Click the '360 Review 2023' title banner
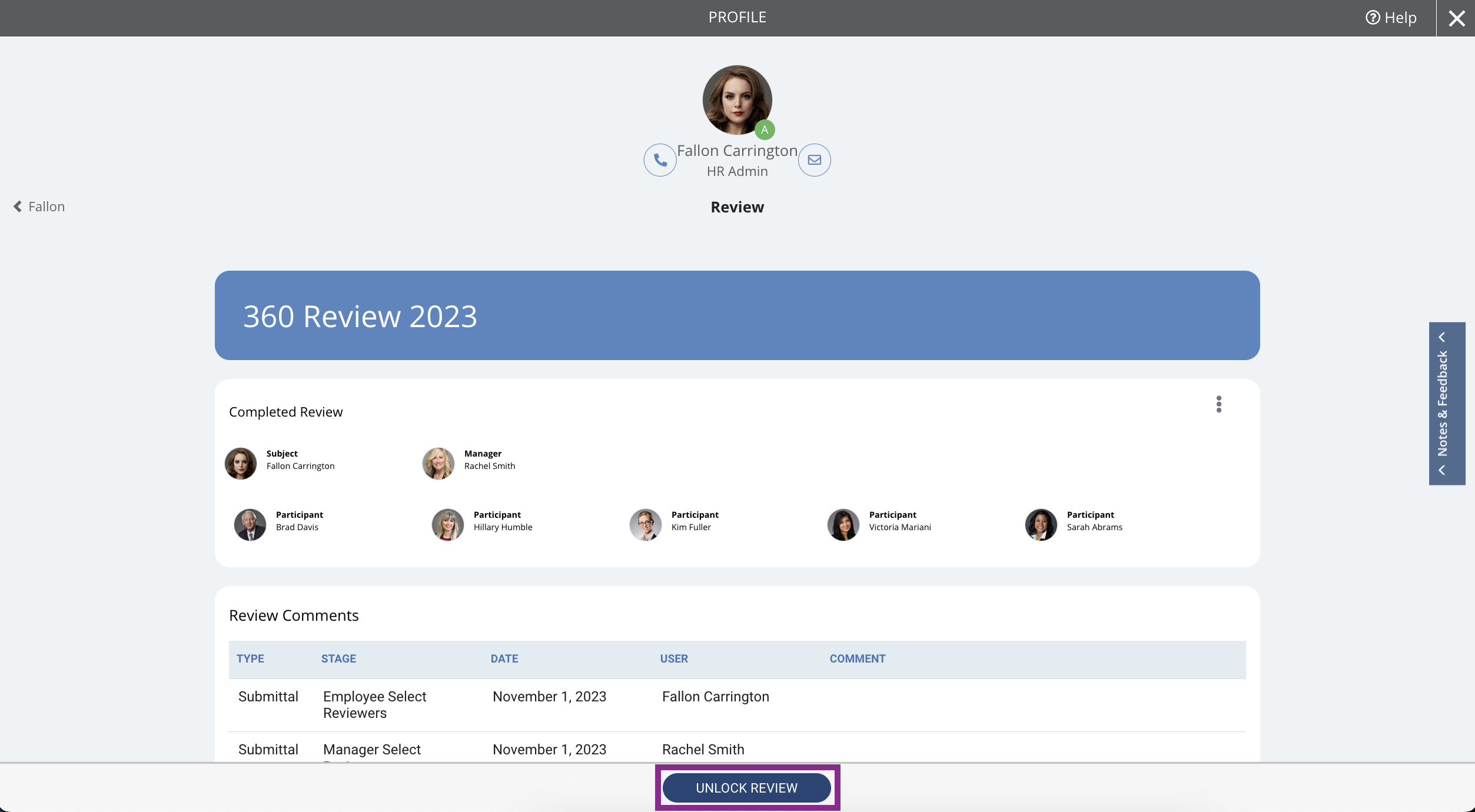Screen dimensions: 1475x812 [x=737, y=315]
